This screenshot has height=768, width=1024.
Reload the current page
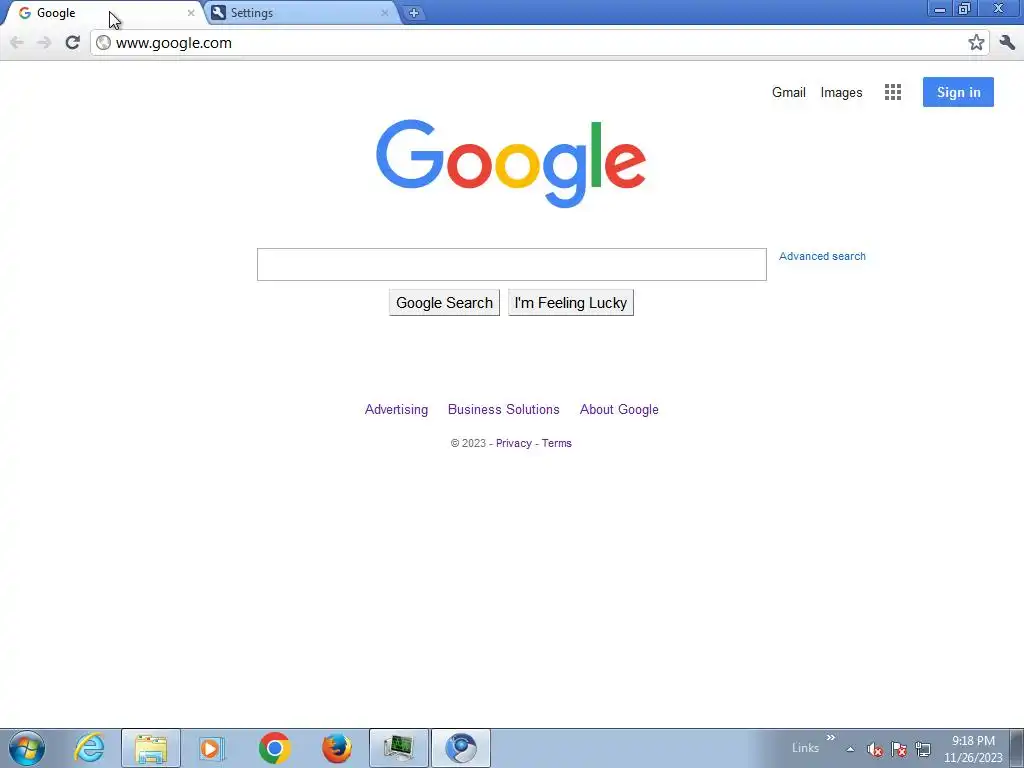72,43
